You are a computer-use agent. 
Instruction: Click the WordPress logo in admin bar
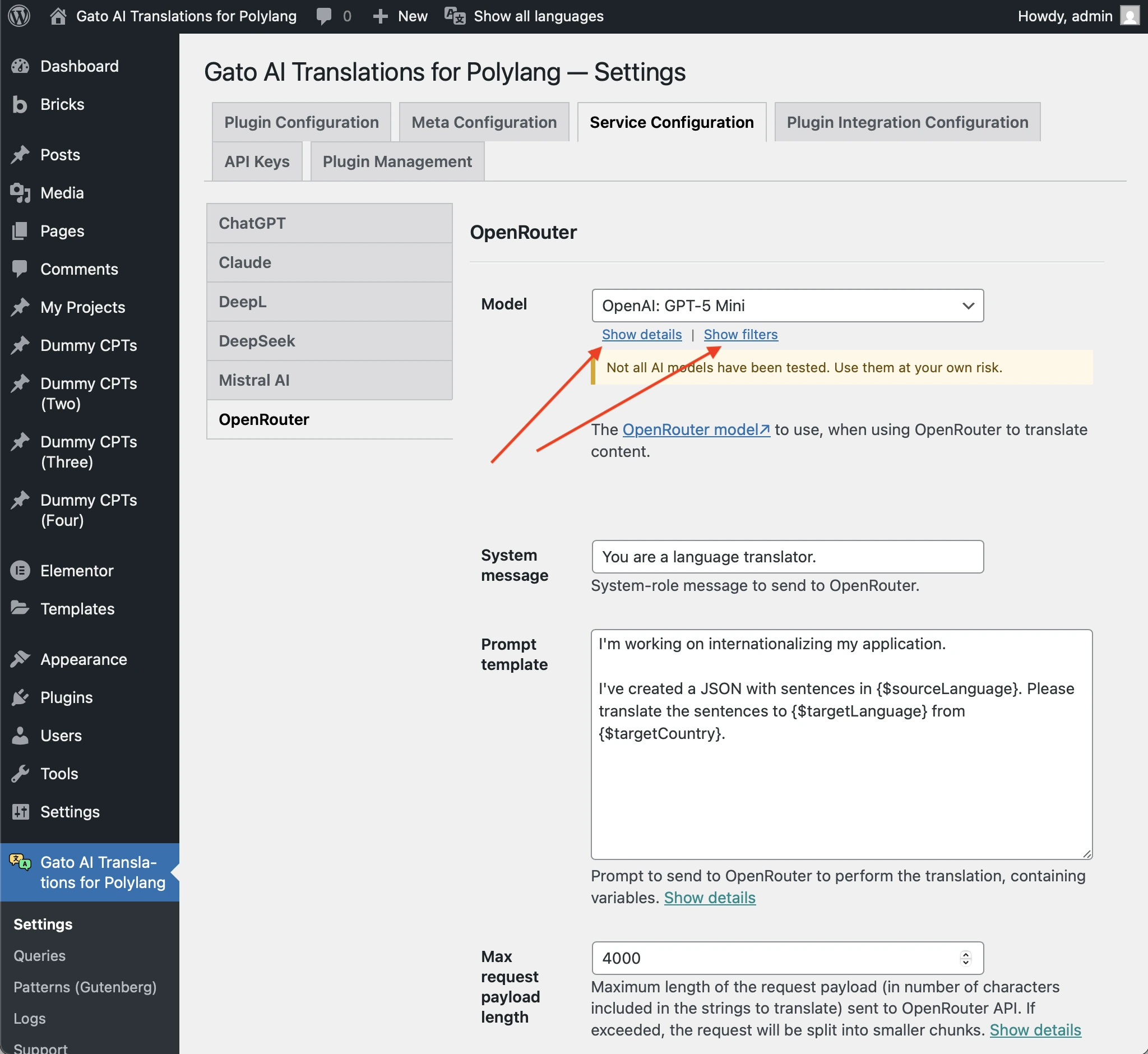[x=19, y=15]
